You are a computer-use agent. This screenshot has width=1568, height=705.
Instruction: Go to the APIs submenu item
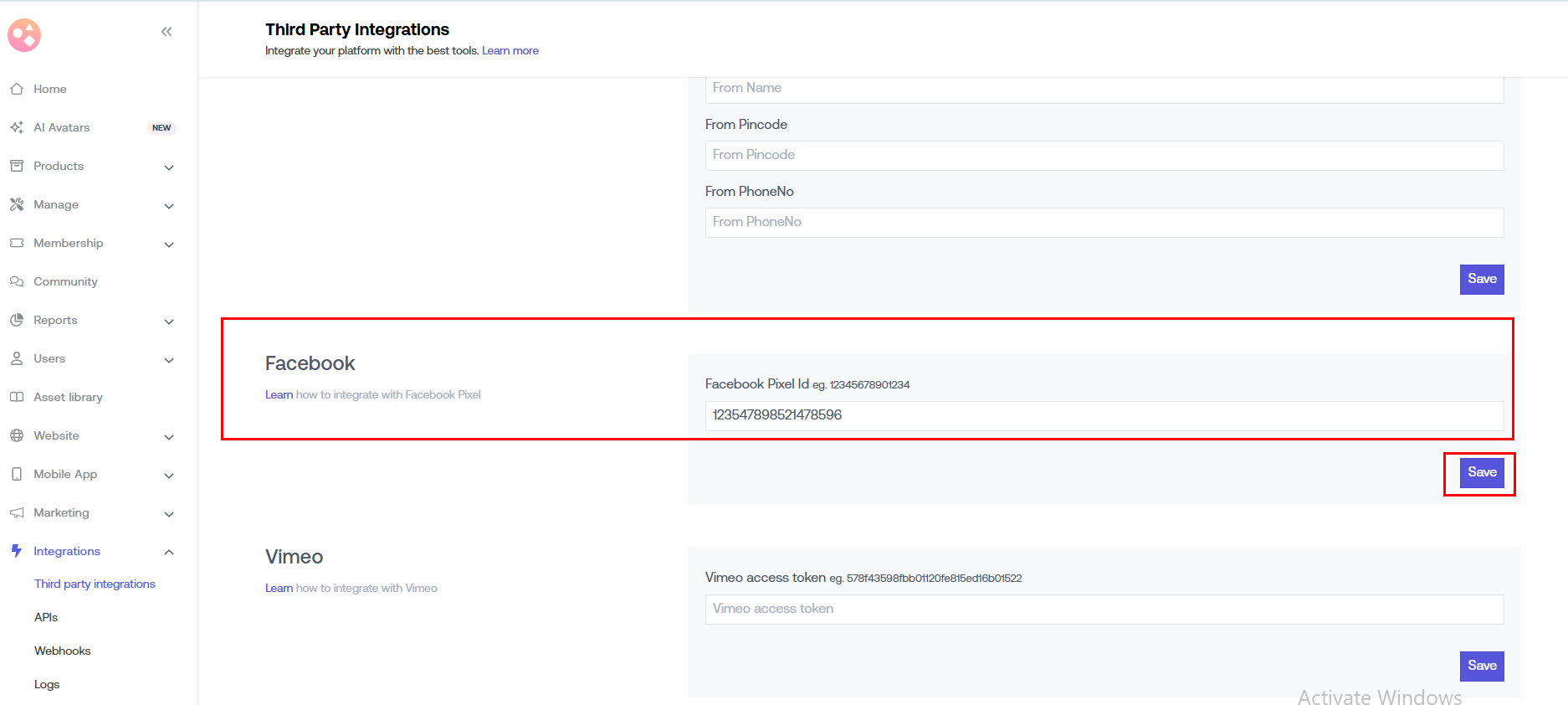(x=46, y=617)
